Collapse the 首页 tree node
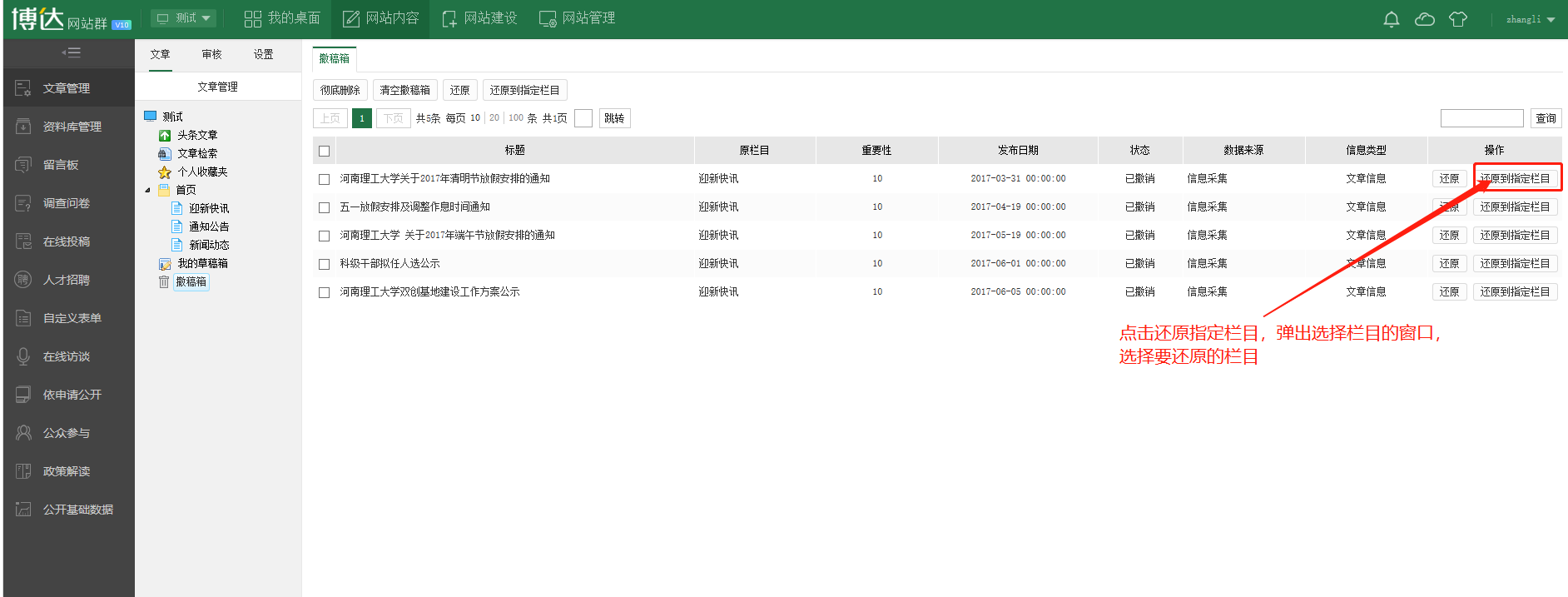The width and height of the screenshot is (1568, 597). (148, 190)
